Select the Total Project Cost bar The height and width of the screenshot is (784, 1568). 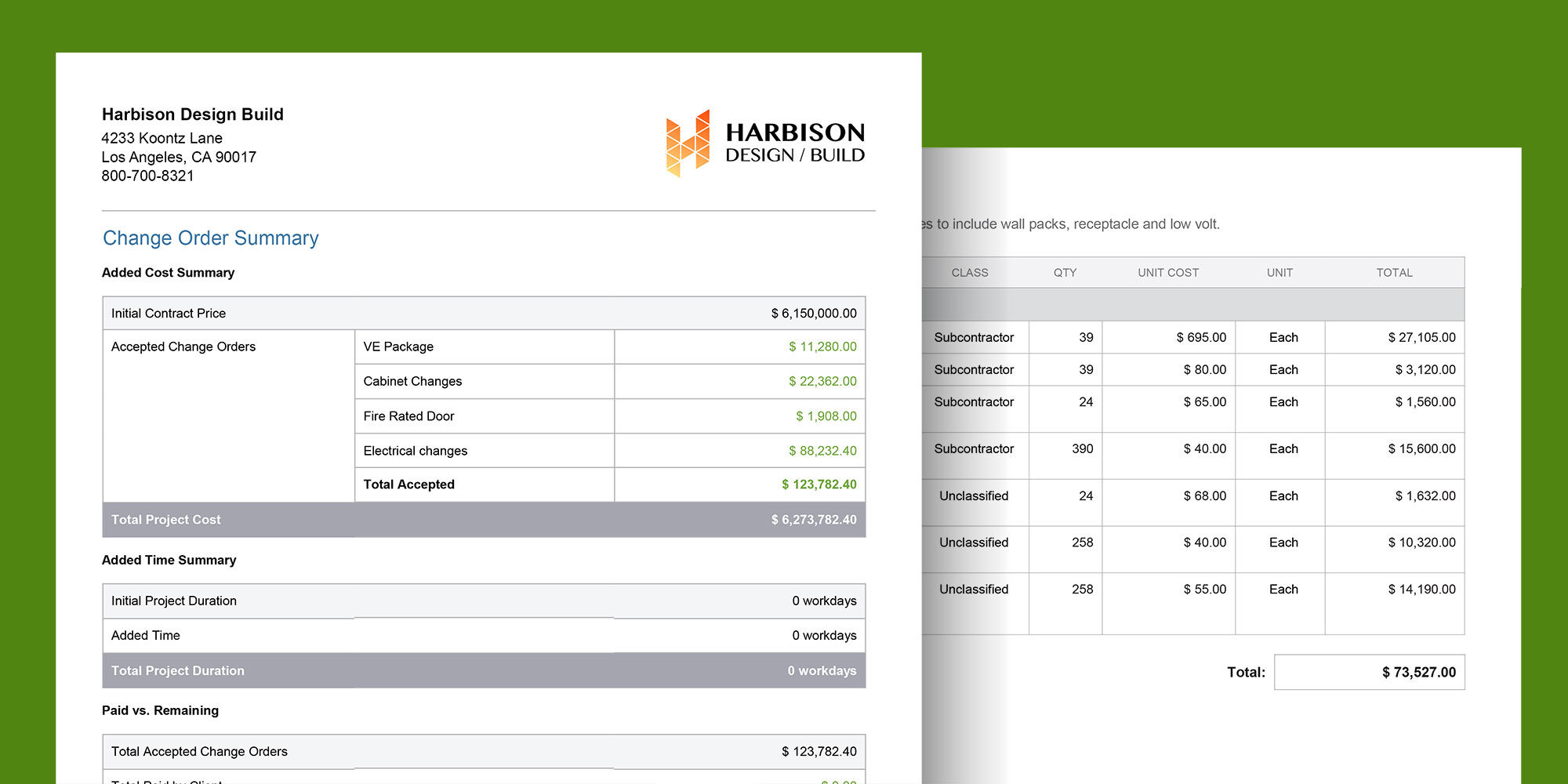pyautogui.click(x=482, y=519)
